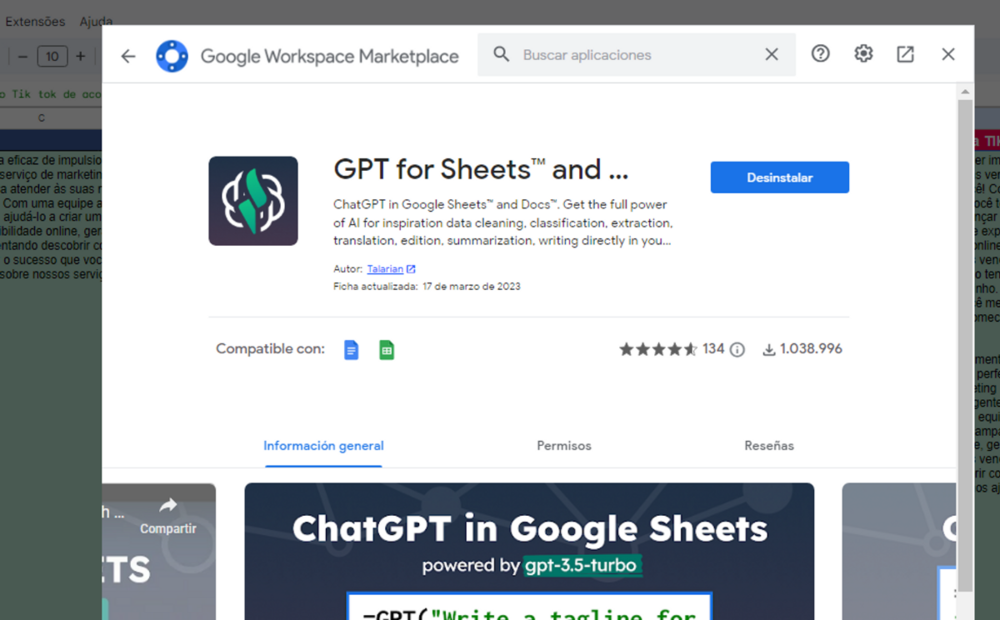The image size is (1000, 620).
Task: Go back with the Marketplace back arrow
Action: click(128, 56)
